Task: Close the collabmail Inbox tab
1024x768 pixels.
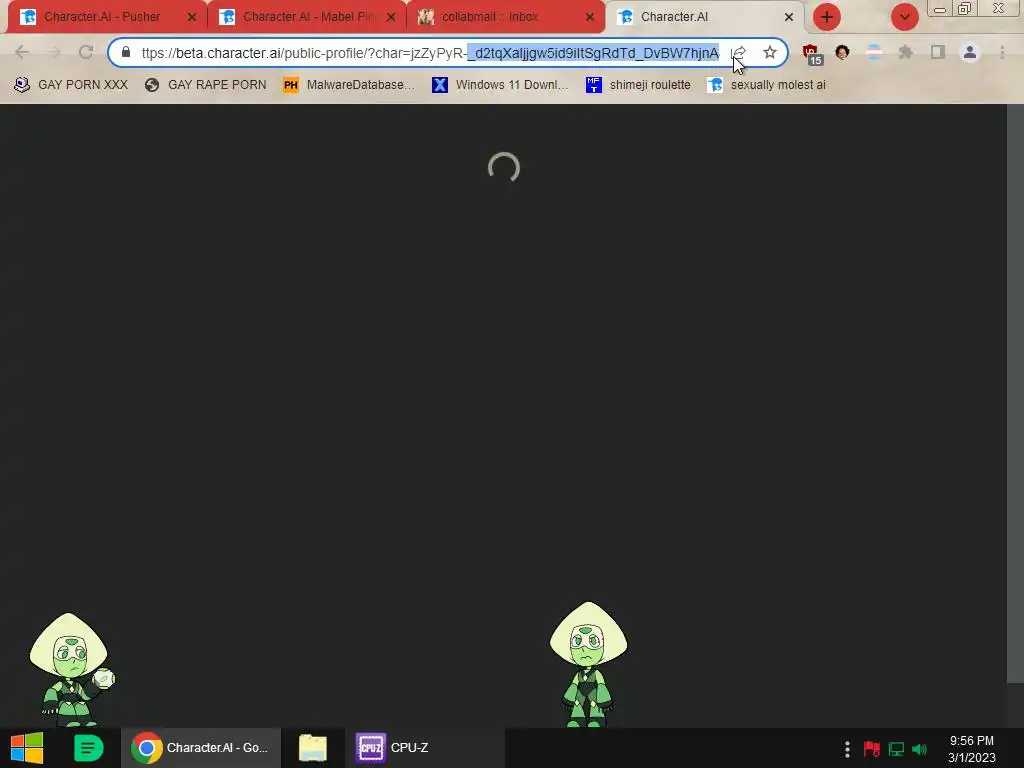Action: click(590, 18)
